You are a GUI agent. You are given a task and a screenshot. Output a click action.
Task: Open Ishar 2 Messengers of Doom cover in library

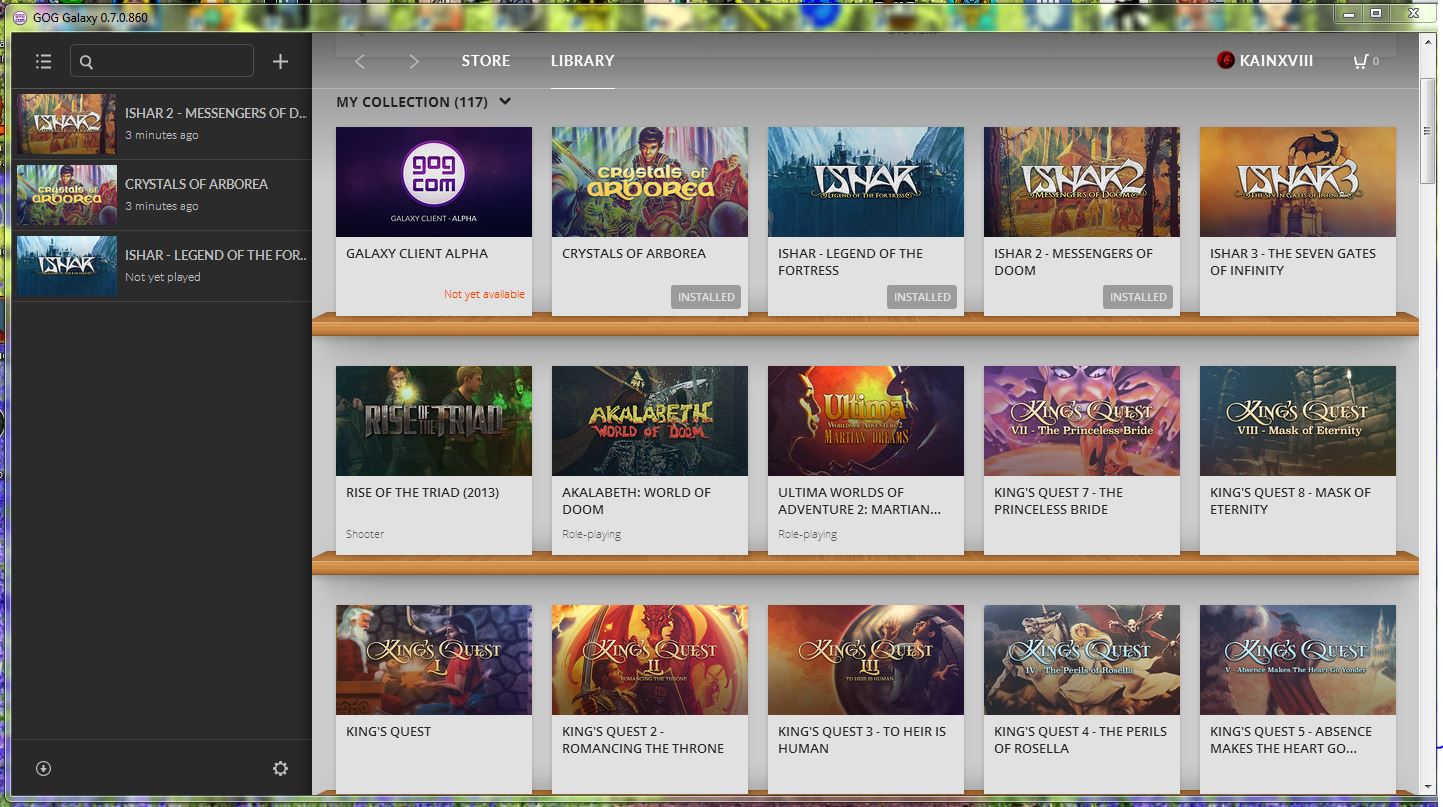(x=1082, y=182)
